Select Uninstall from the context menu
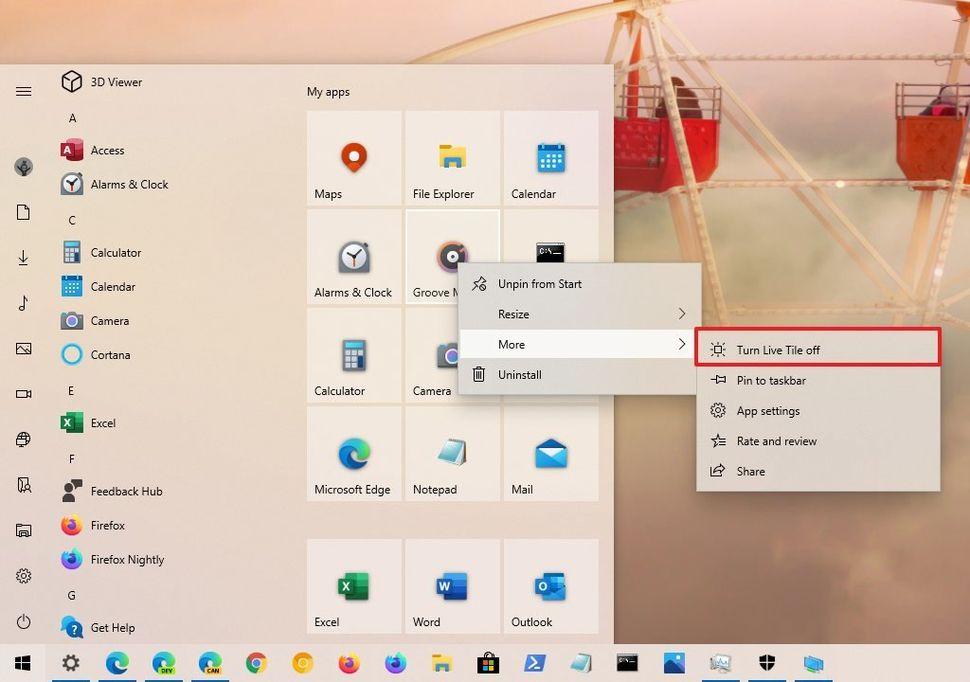This screenshot has width=970, height=682. click(x=582, y=374)
